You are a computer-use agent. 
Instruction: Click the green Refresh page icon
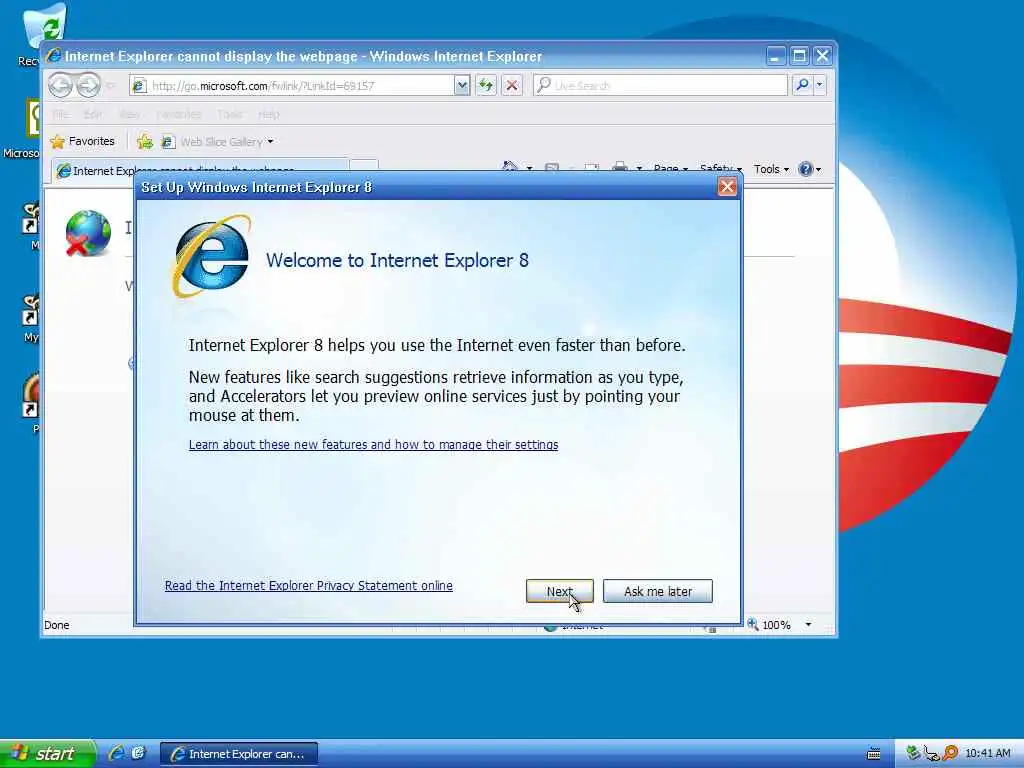pos(486,86)
